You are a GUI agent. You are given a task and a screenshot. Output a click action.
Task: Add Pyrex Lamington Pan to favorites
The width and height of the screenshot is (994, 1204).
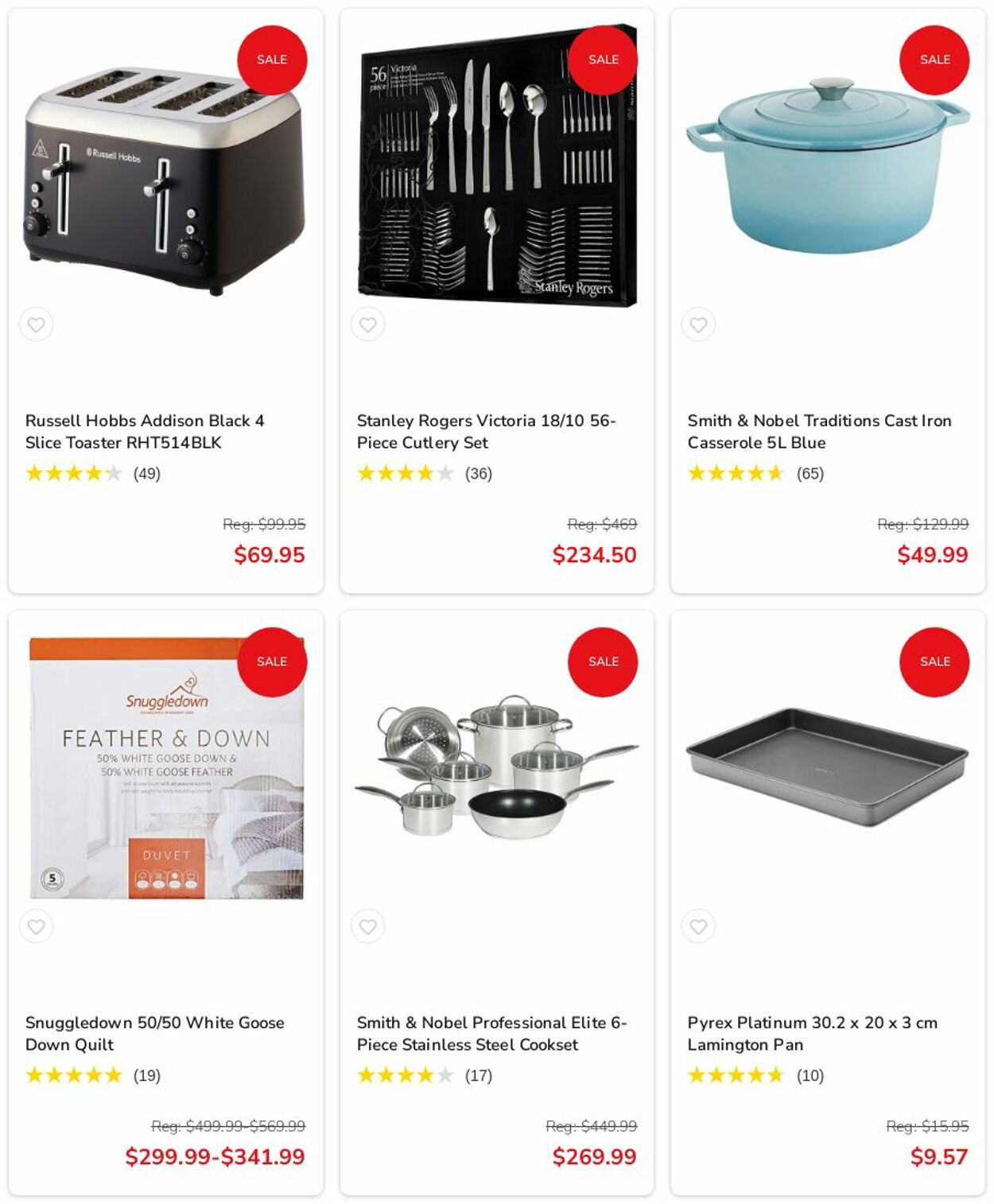coord(698,926)
